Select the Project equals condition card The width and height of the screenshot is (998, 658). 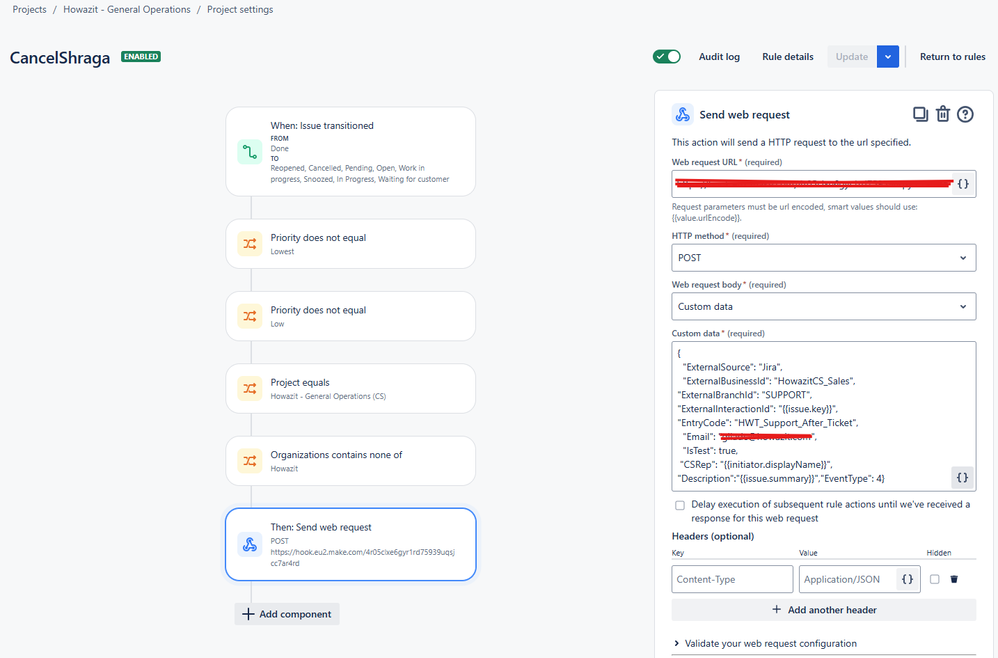tap(351, 388)
